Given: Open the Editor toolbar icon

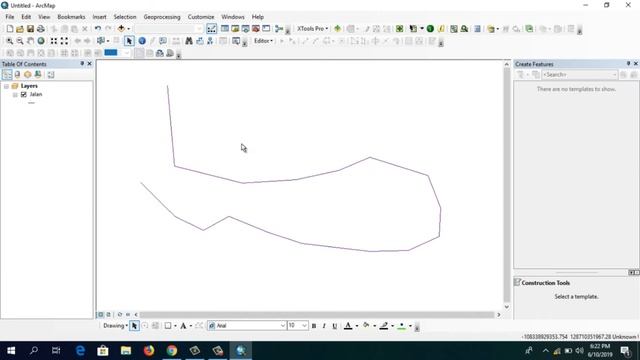Looking at the screenshot, I should point(211,29).
